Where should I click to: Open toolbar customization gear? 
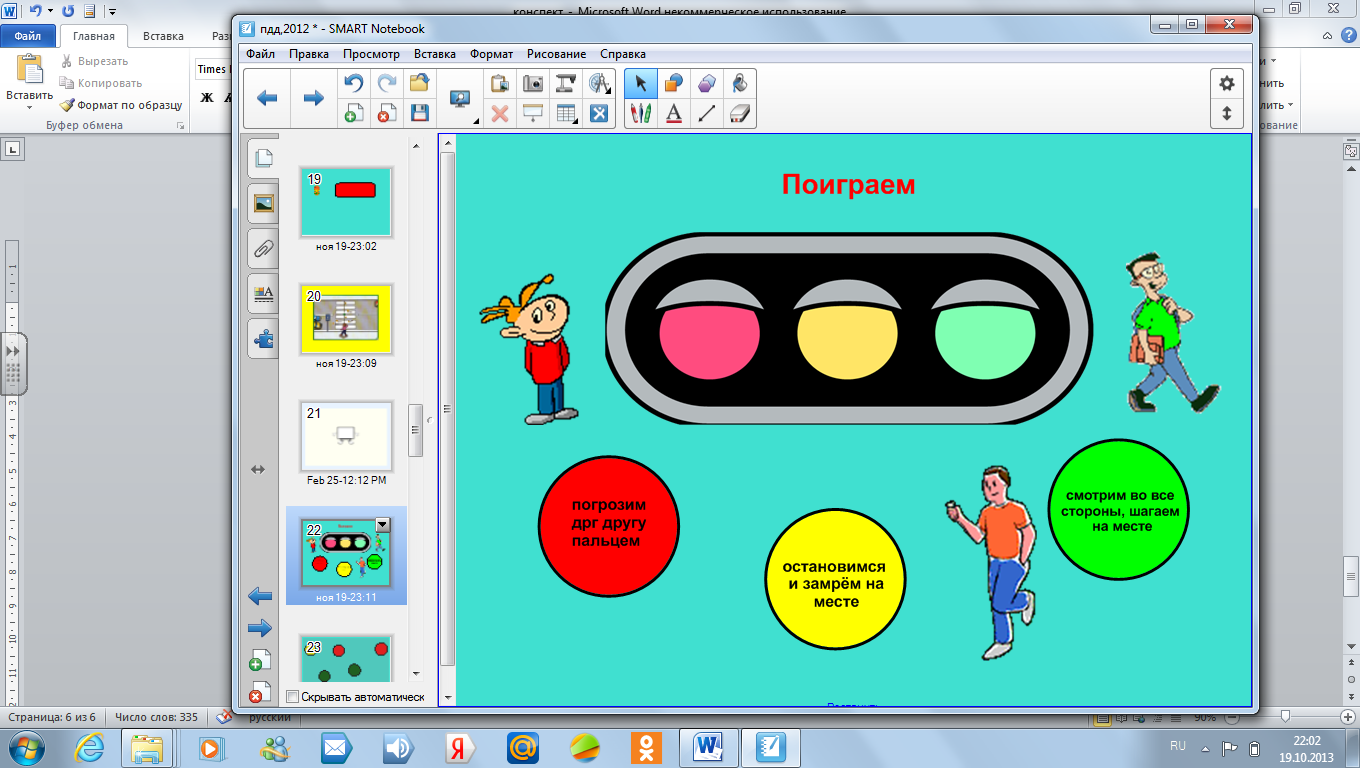point(1227,84)
